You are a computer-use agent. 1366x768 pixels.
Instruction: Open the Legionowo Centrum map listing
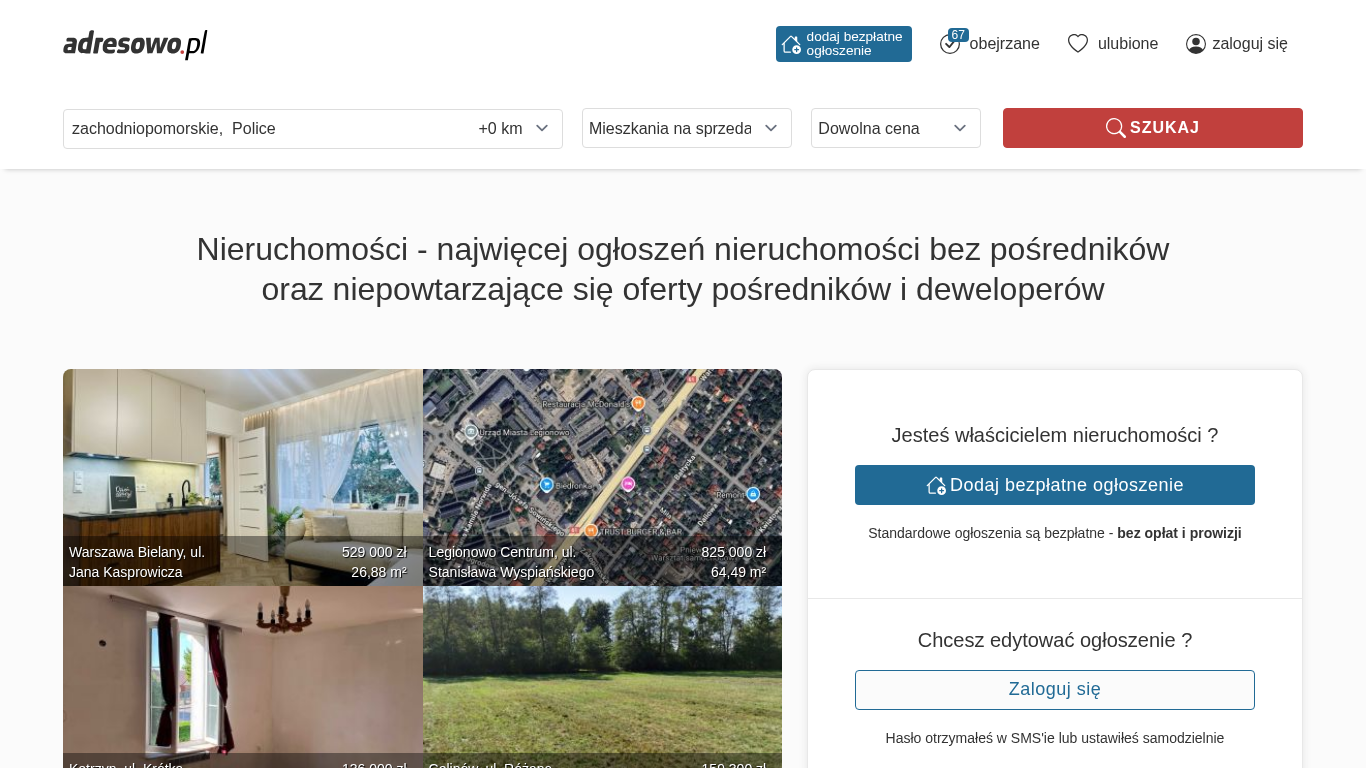[x=602, y=460]
